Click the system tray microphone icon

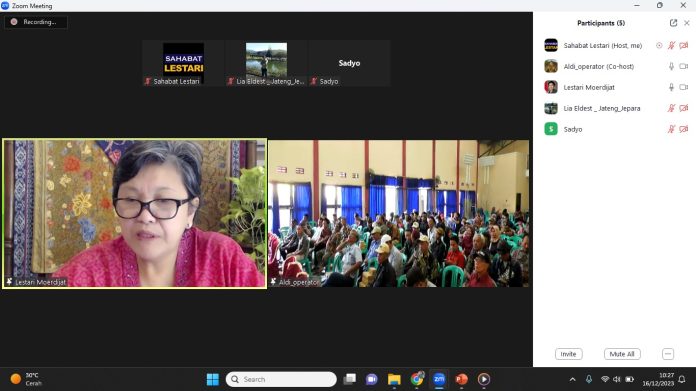pyautogui.click(x=589, y=379)
